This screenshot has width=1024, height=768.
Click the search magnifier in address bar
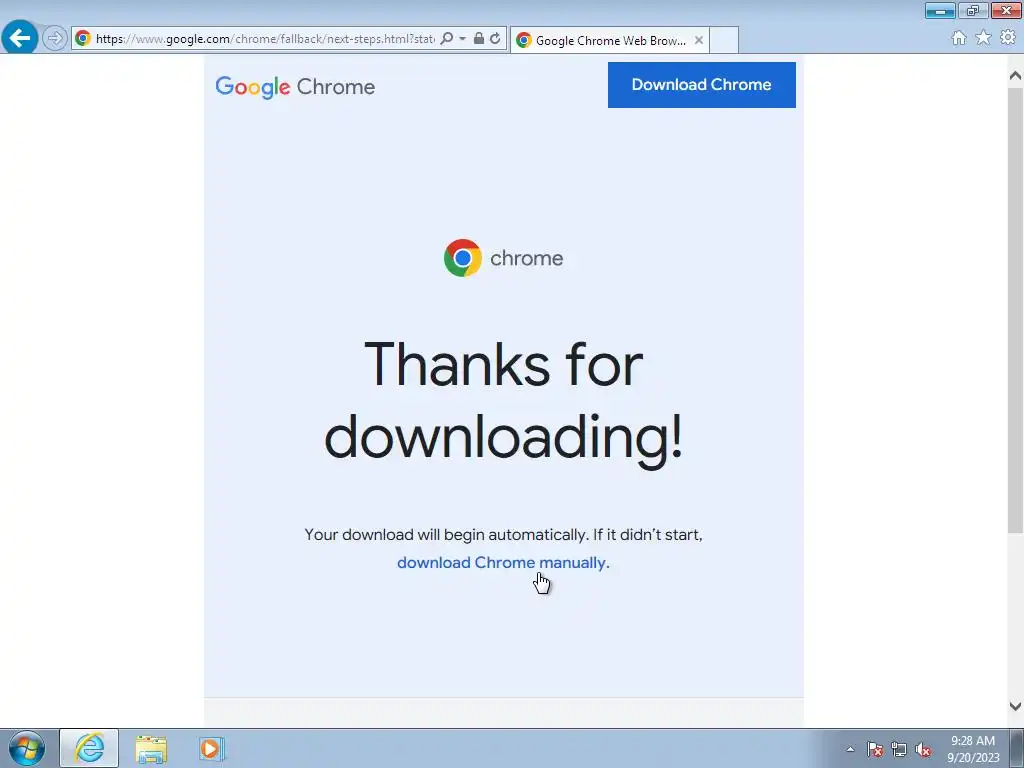pos(447,38)
